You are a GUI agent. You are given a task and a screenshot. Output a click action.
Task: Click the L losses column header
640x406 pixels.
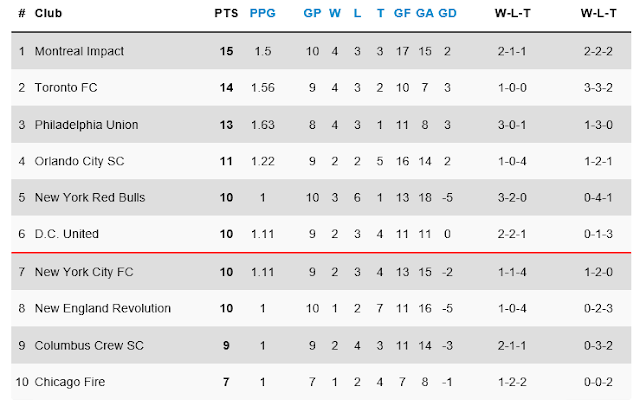(x=357, y=13)
